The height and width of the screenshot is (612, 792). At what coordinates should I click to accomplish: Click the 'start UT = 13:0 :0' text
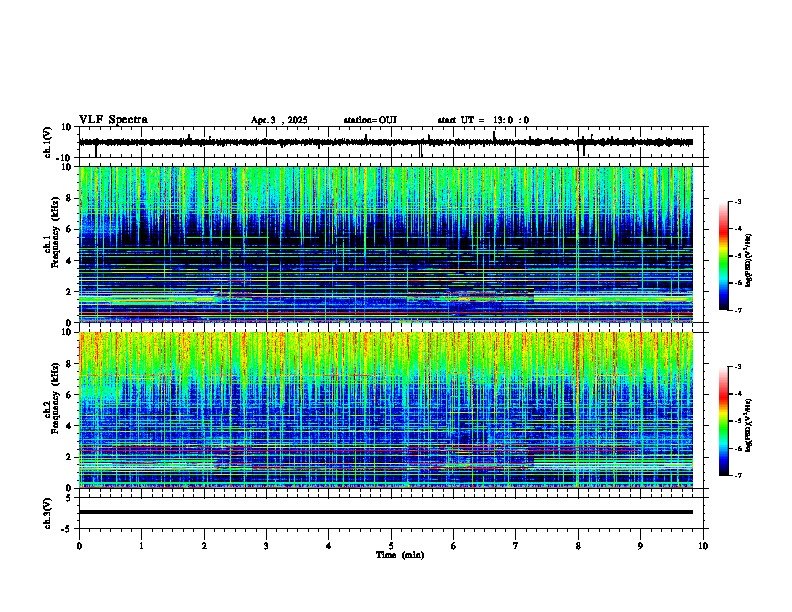(483, 120)
